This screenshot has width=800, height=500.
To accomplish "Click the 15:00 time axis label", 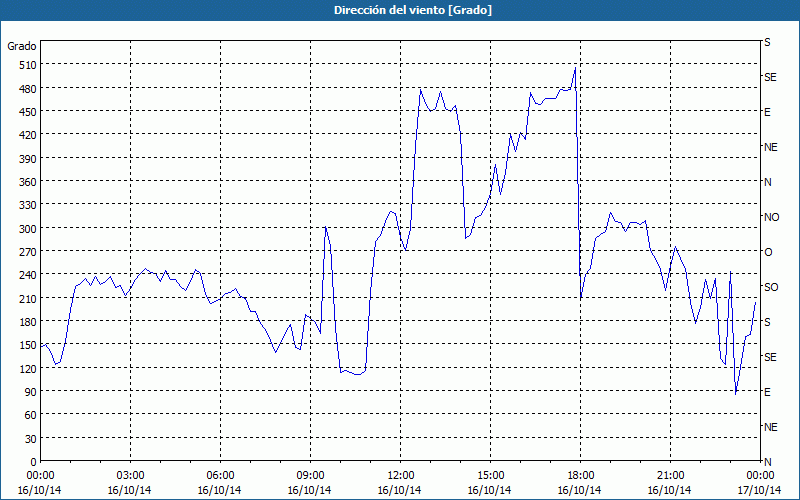I will pos(490,476).
